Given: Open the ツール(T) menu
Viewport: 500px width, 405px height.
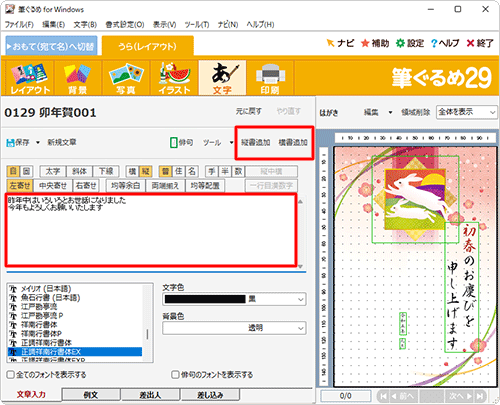Looking at the screenshot, I should 197,25.
